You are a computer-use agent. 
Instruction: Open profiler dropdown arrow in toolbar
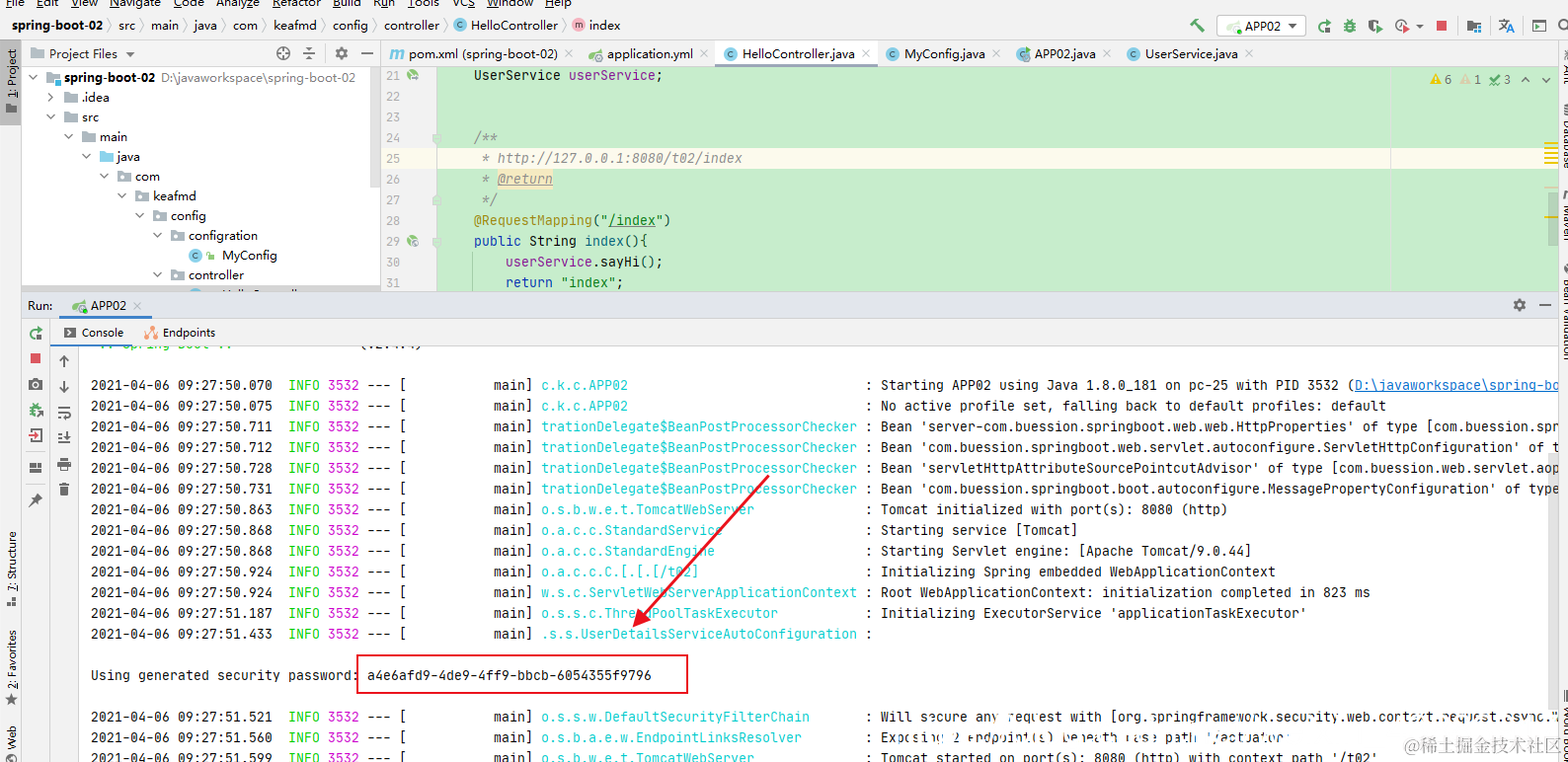point(1420,27)
